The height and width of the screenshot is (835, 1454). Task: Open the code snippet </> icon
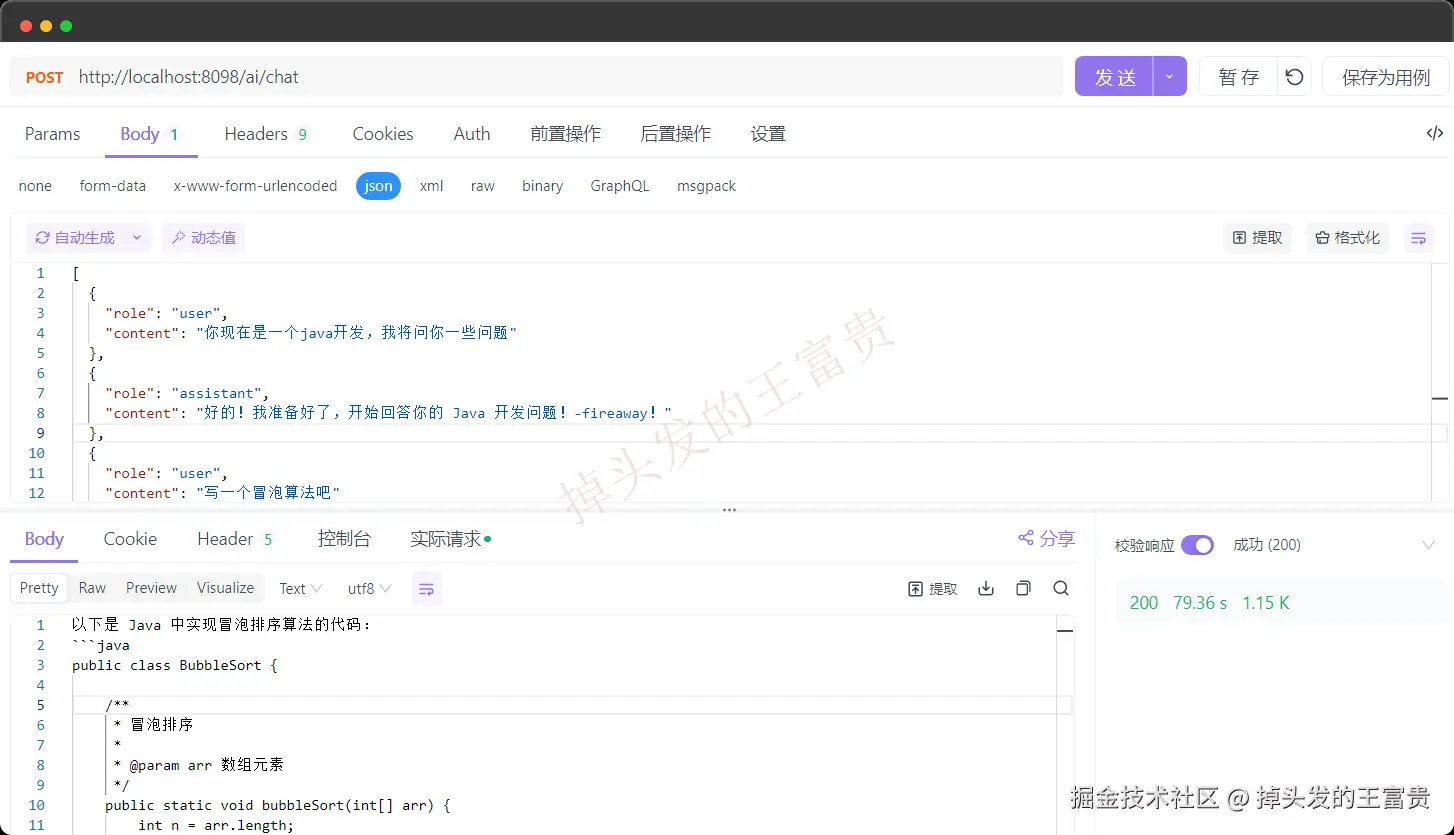[1434, 133]
